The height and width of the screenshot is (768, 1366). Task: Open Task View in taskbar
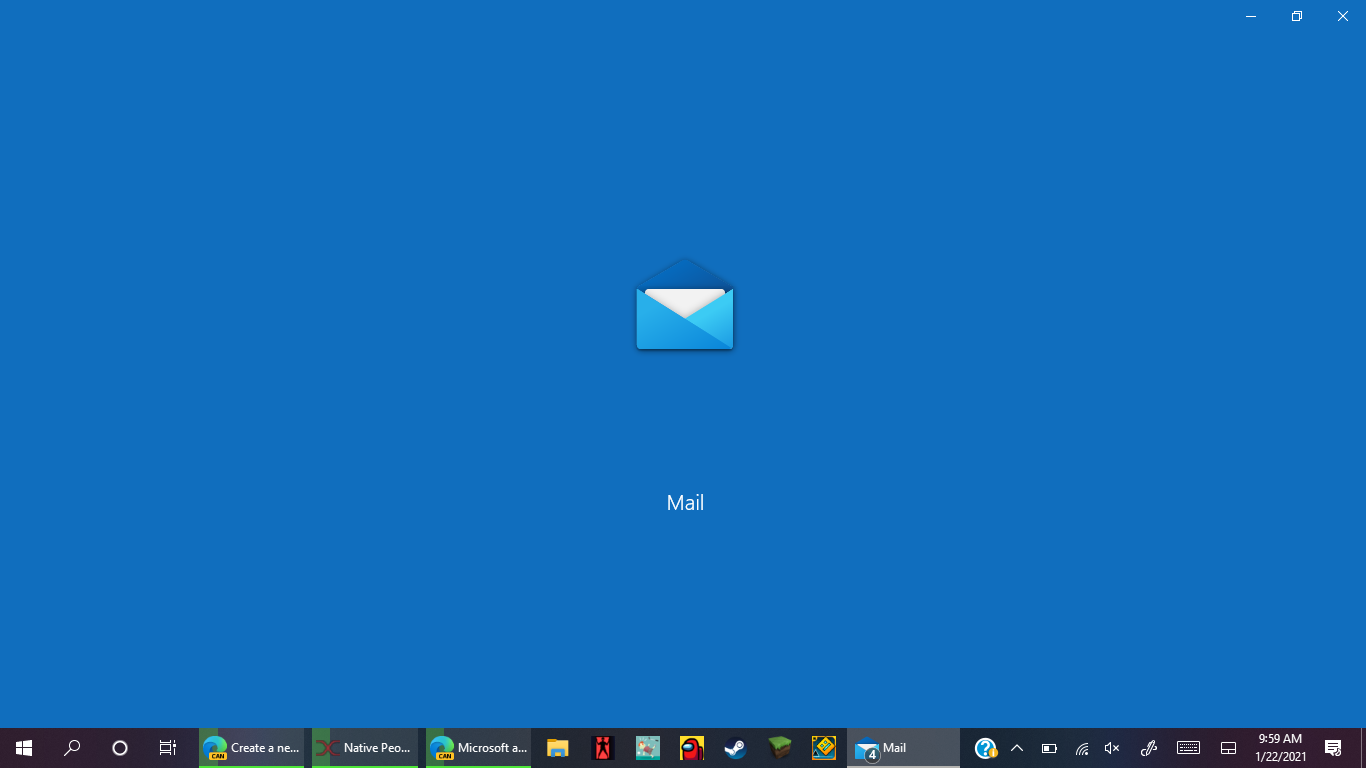168,748
